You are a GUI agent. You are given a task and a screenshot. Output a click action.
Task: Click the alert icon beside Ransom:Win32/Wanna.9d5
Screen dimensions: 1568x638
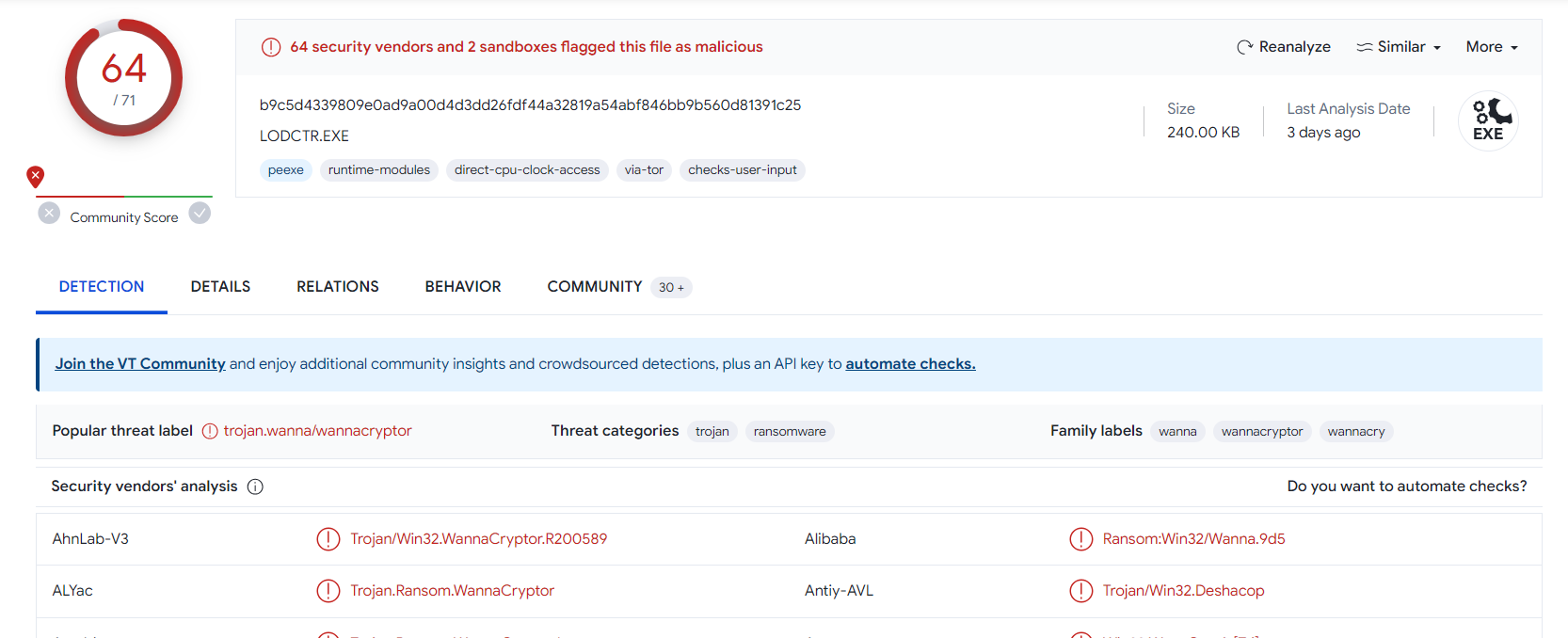coord(1080,539)
